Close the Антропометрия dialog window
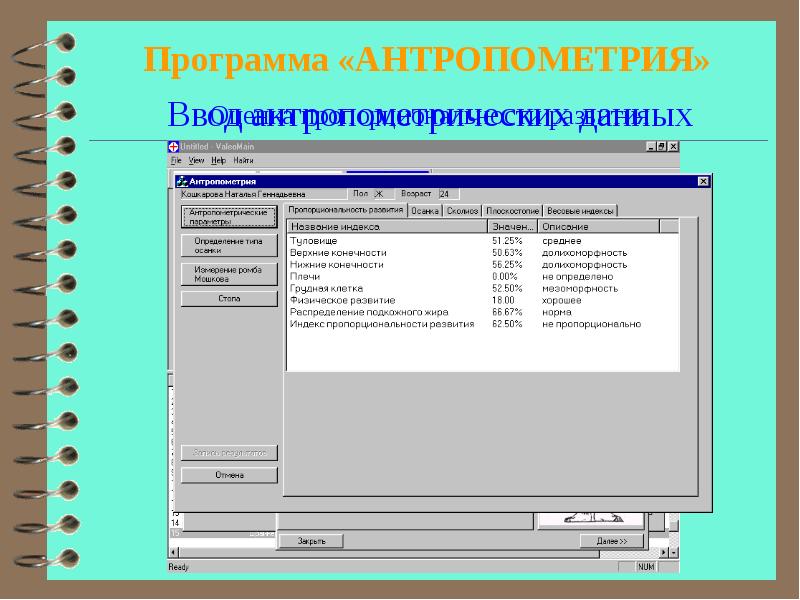 (x=703, y=181)
